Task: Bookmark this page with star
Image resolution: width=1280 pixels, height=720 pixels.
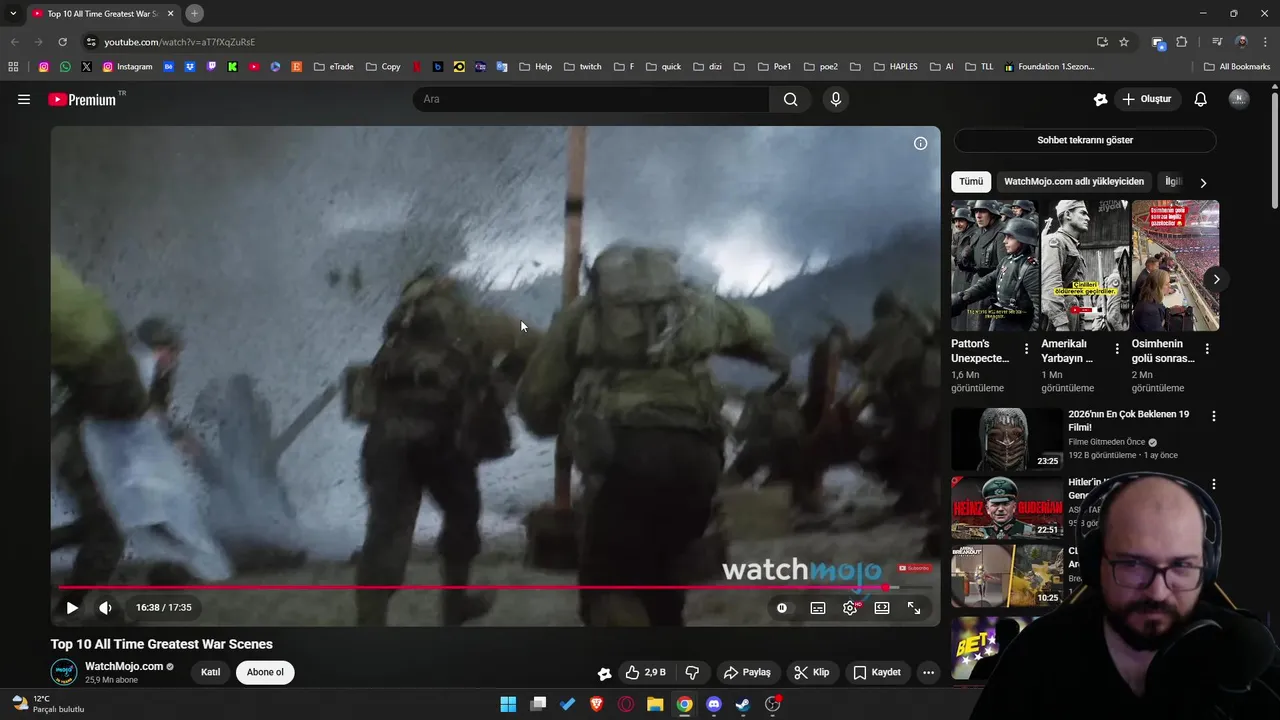Action: (x=1124, y=42)
